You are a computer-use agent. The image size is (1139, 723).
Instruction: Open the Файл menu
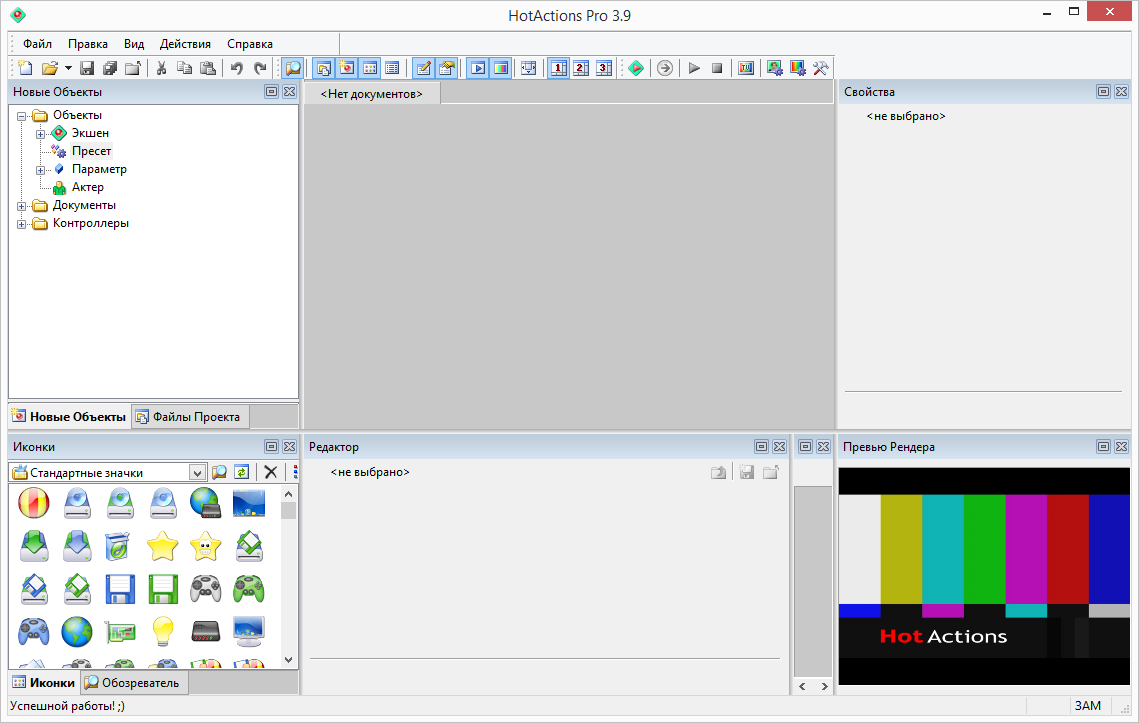click(x=37, y=44)
